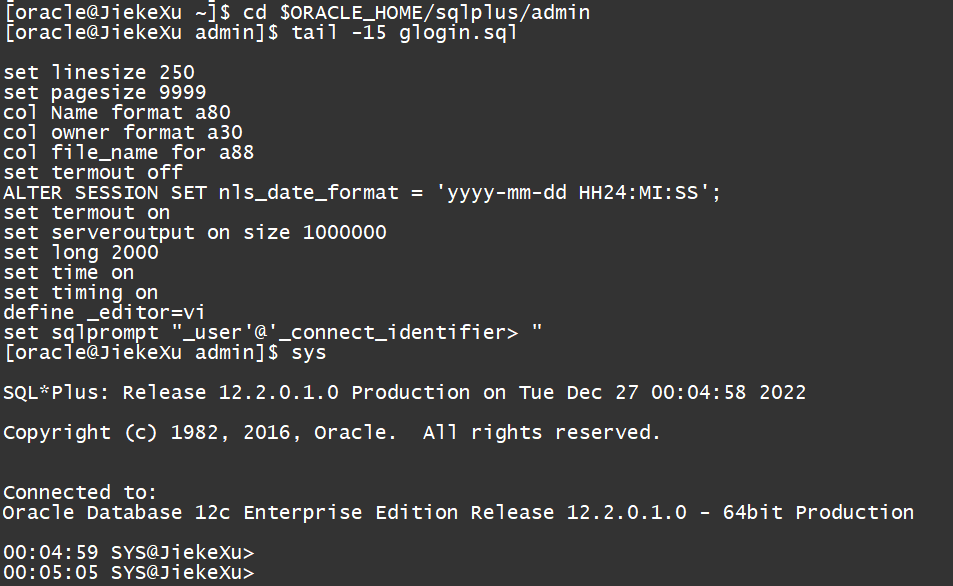This screenshot has width=953, height=586.
Task: Click the 'set linesize 250' line
Action: point(99,73)
